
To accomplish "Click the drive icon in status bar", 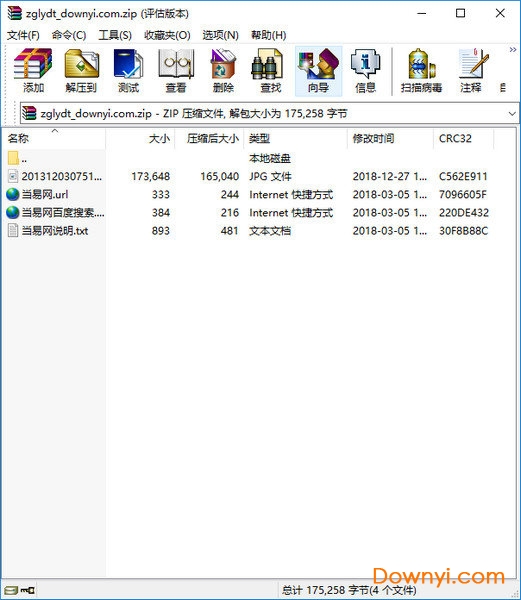I will tap(11, 590).
